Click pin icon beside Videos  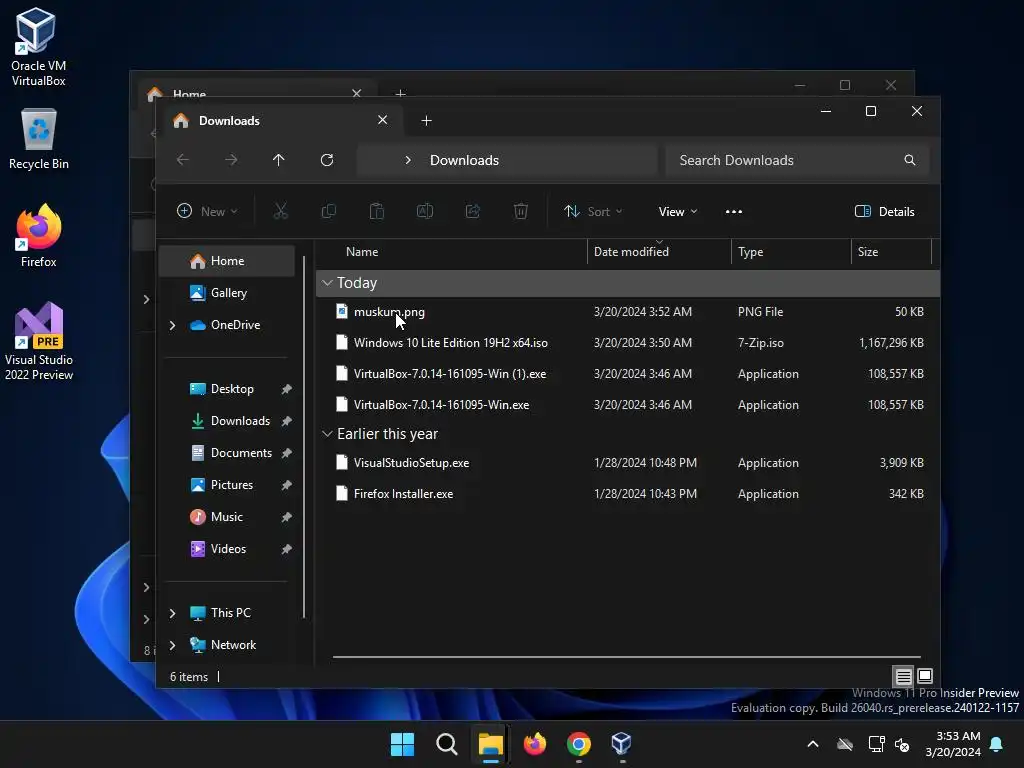pos(286,549)
